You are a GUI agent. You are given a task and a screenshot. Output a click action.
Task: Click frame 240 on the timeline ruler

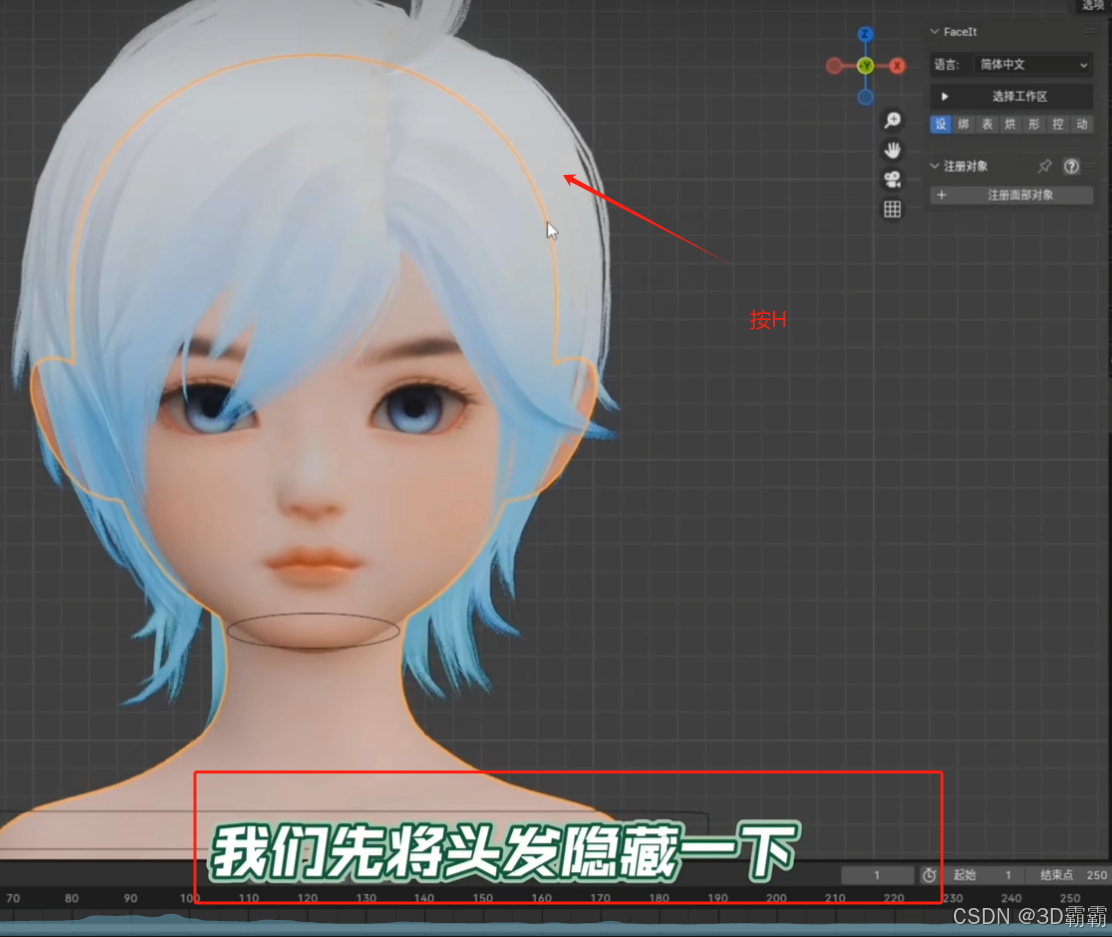tap(1011, 898)
